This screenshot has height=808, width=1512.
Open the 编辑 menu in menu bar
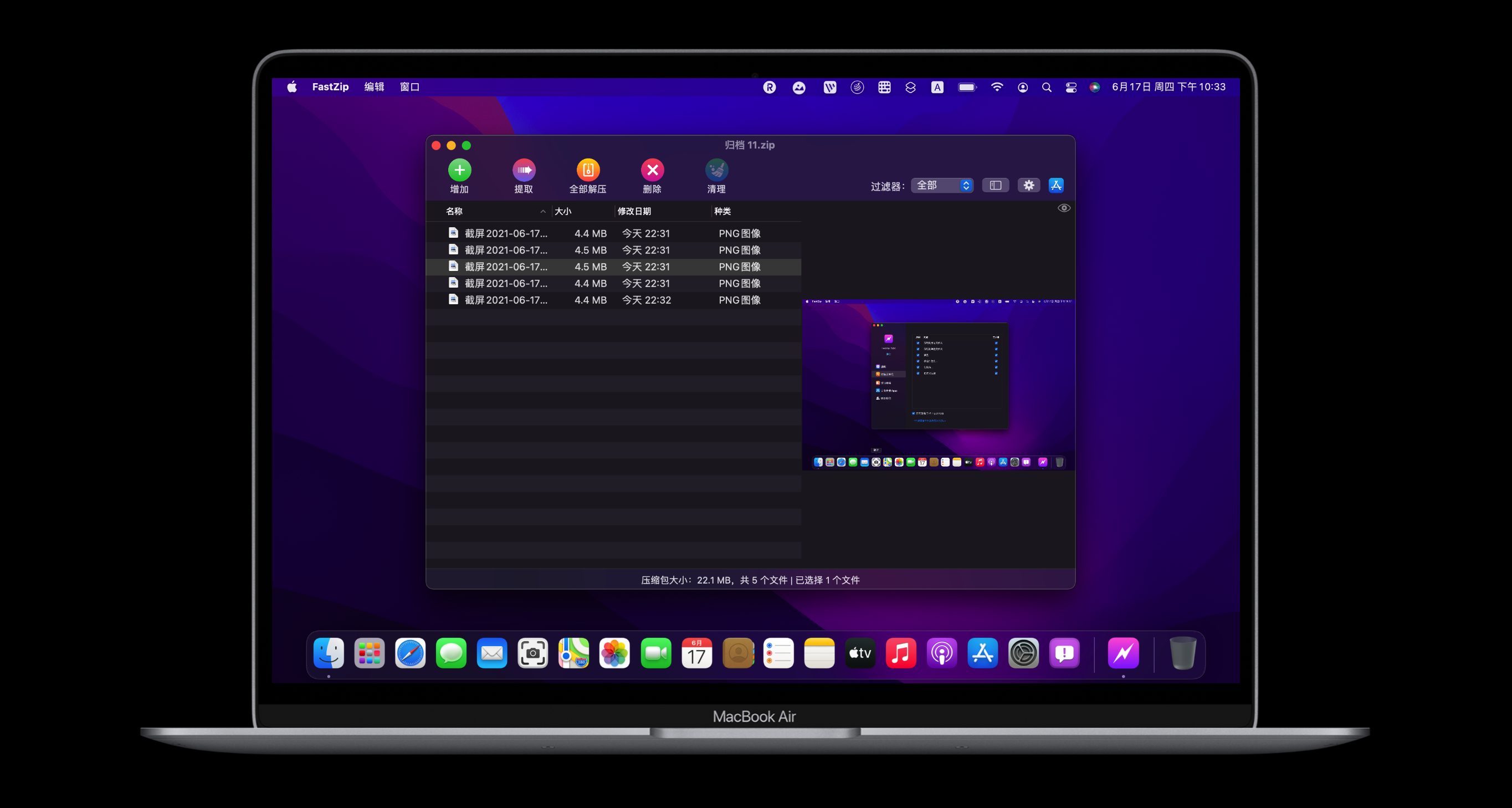coord(374,86)
